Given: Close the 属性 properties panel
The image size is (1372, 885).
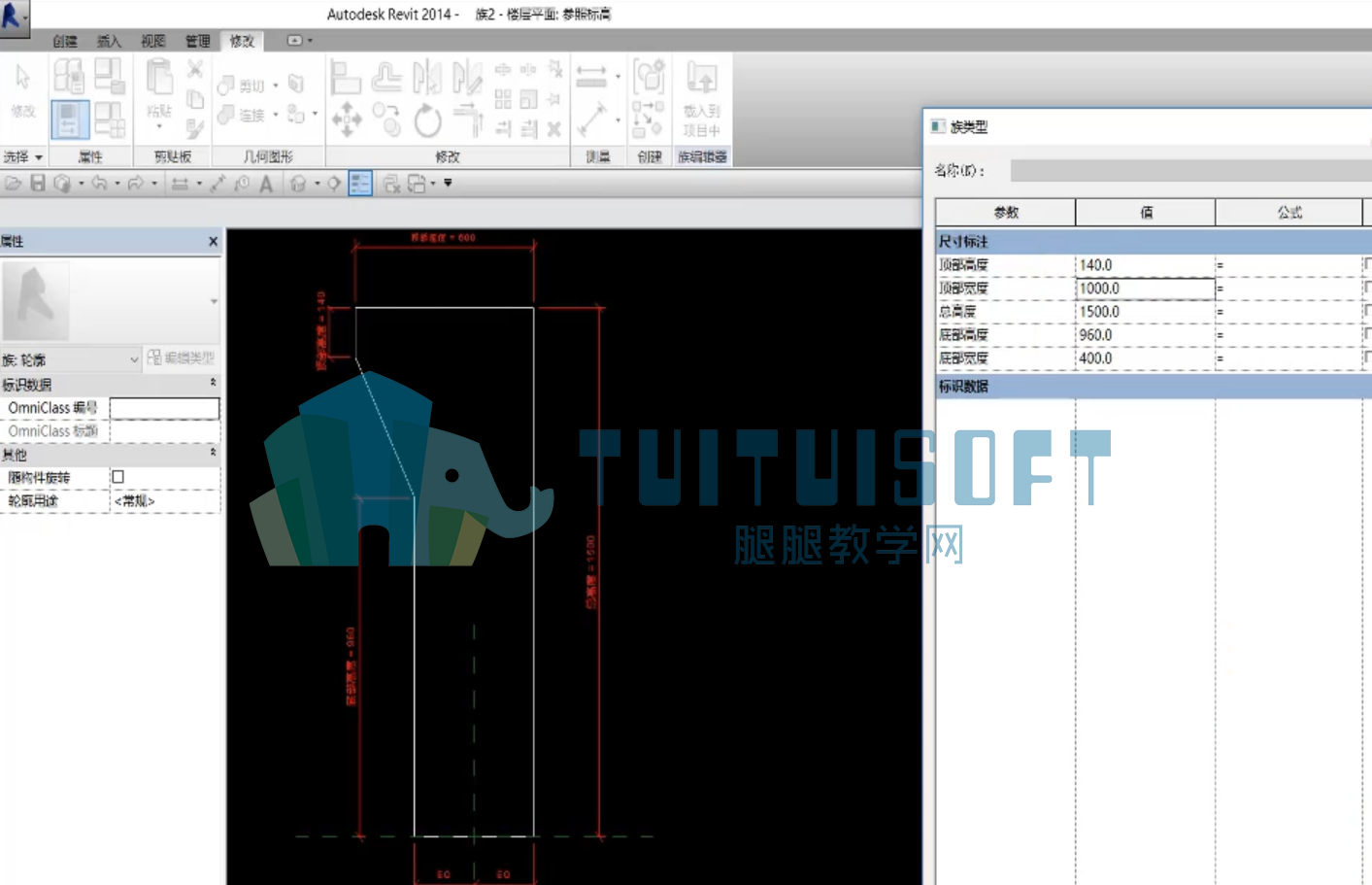Looking at the screenshot, I should (214, 241).
